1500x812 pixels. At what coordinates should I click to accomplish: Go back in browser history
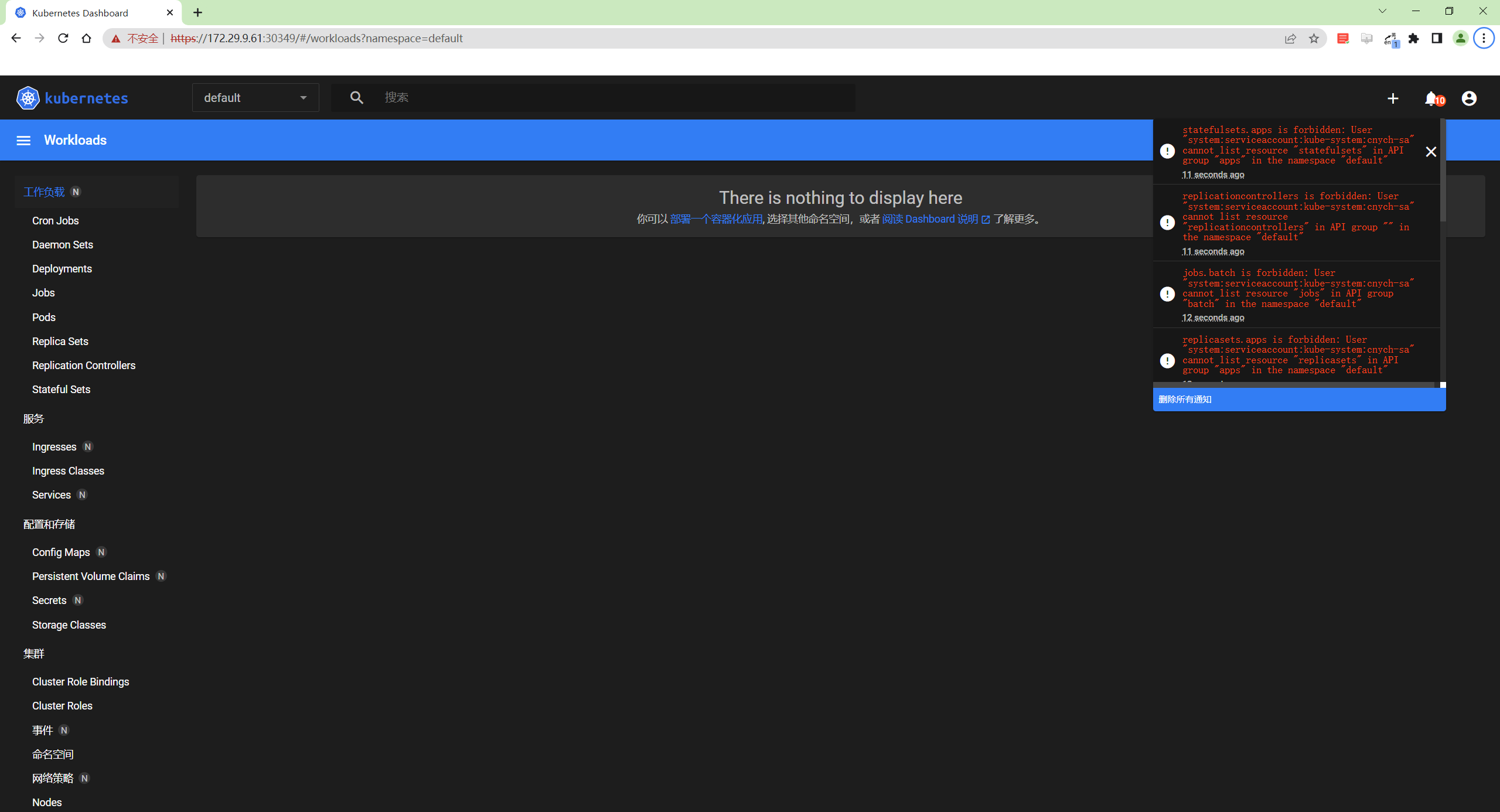pos(16,38)
